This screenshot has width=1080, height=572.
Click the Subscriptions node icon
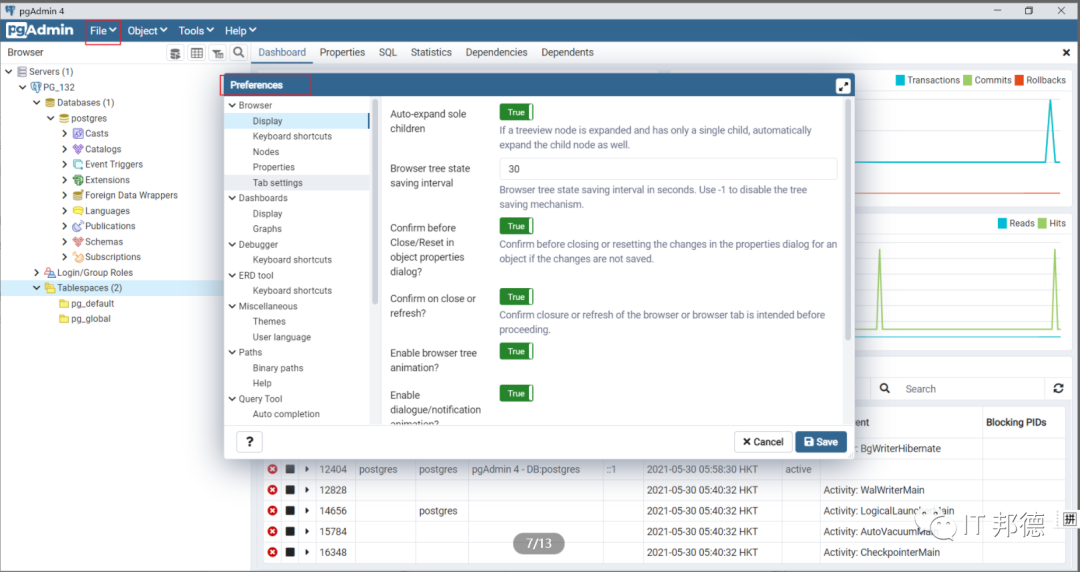[78, 257]
